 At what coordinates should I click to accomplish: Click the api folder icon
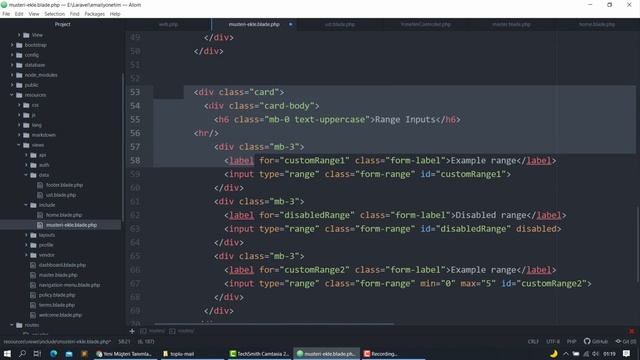33,155
